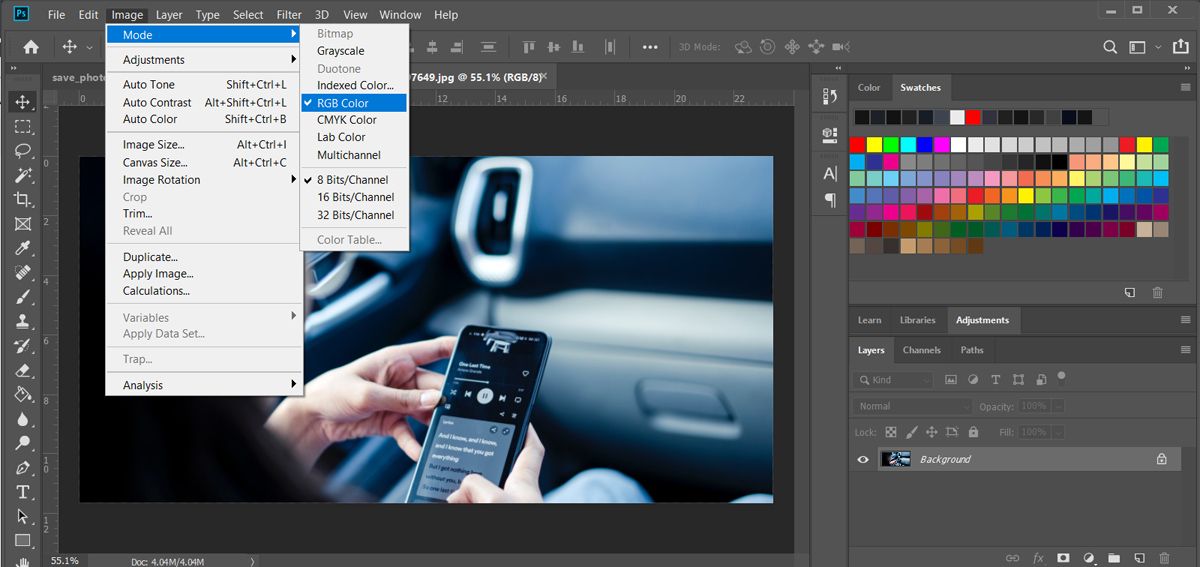The width and height of the screenshot is (1200, 567).
Task: Create a new layer with the icon
Action: click(x=1138, y=557)
